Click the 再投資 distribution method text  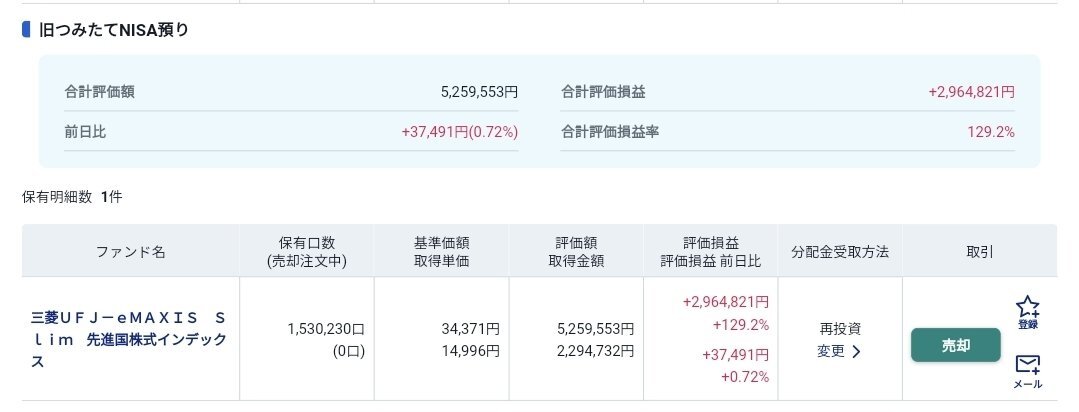[840, 329]
